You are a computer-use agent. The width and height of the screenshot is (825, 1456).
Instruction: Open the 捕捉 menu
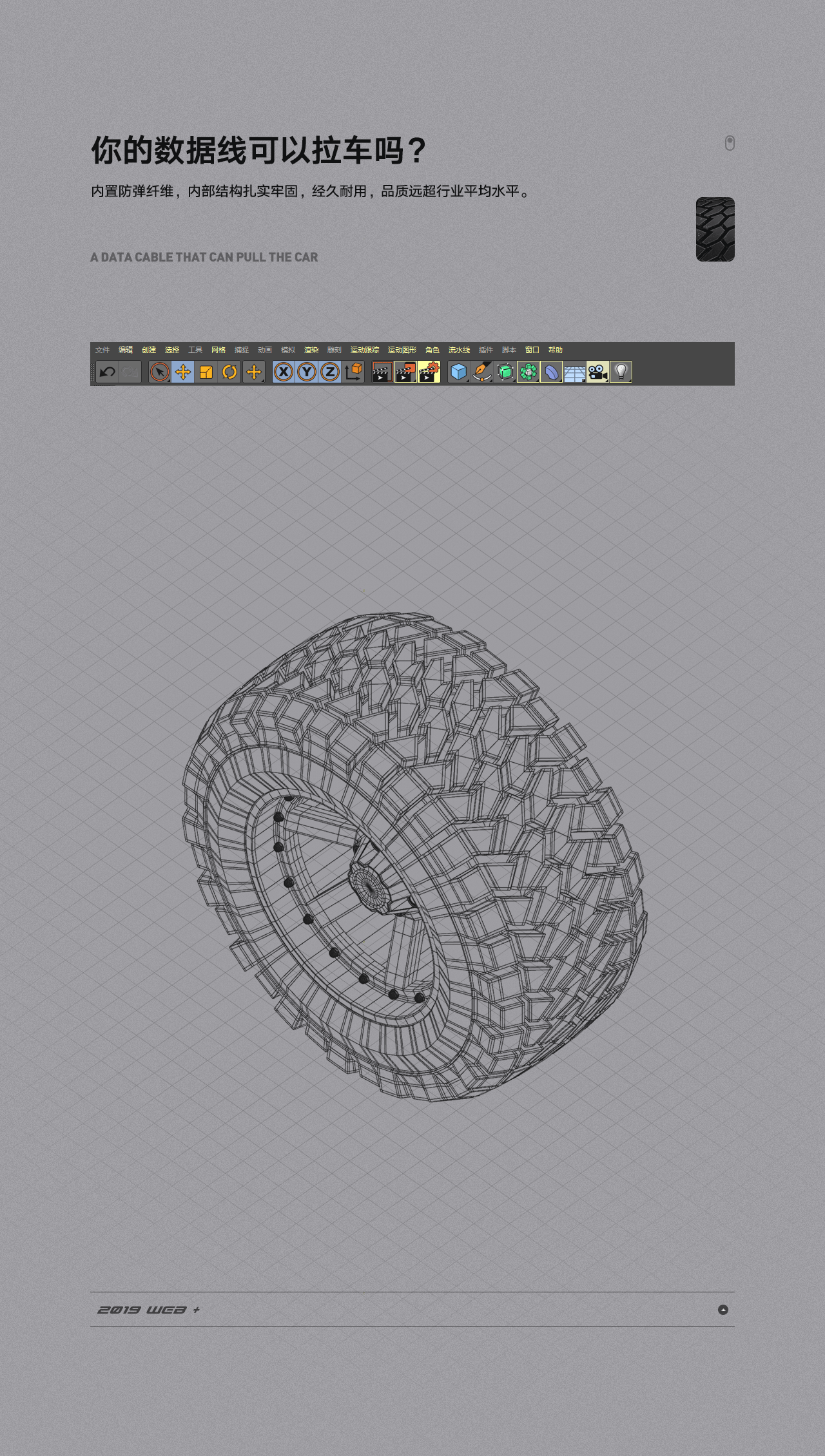(x=242, y=350)
